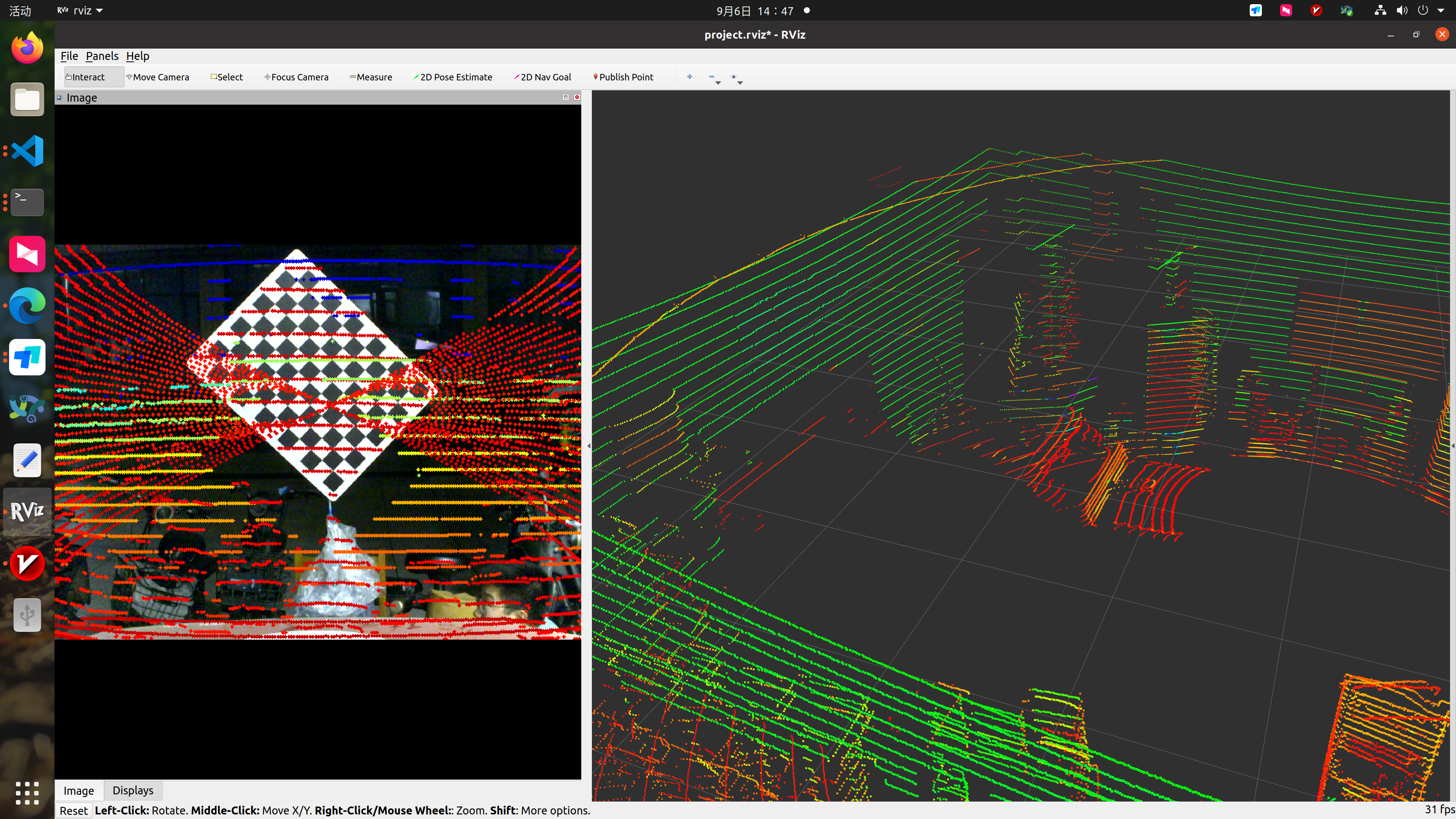
Task: Float the Image panel with undock icon
Action: click(565, 97)
